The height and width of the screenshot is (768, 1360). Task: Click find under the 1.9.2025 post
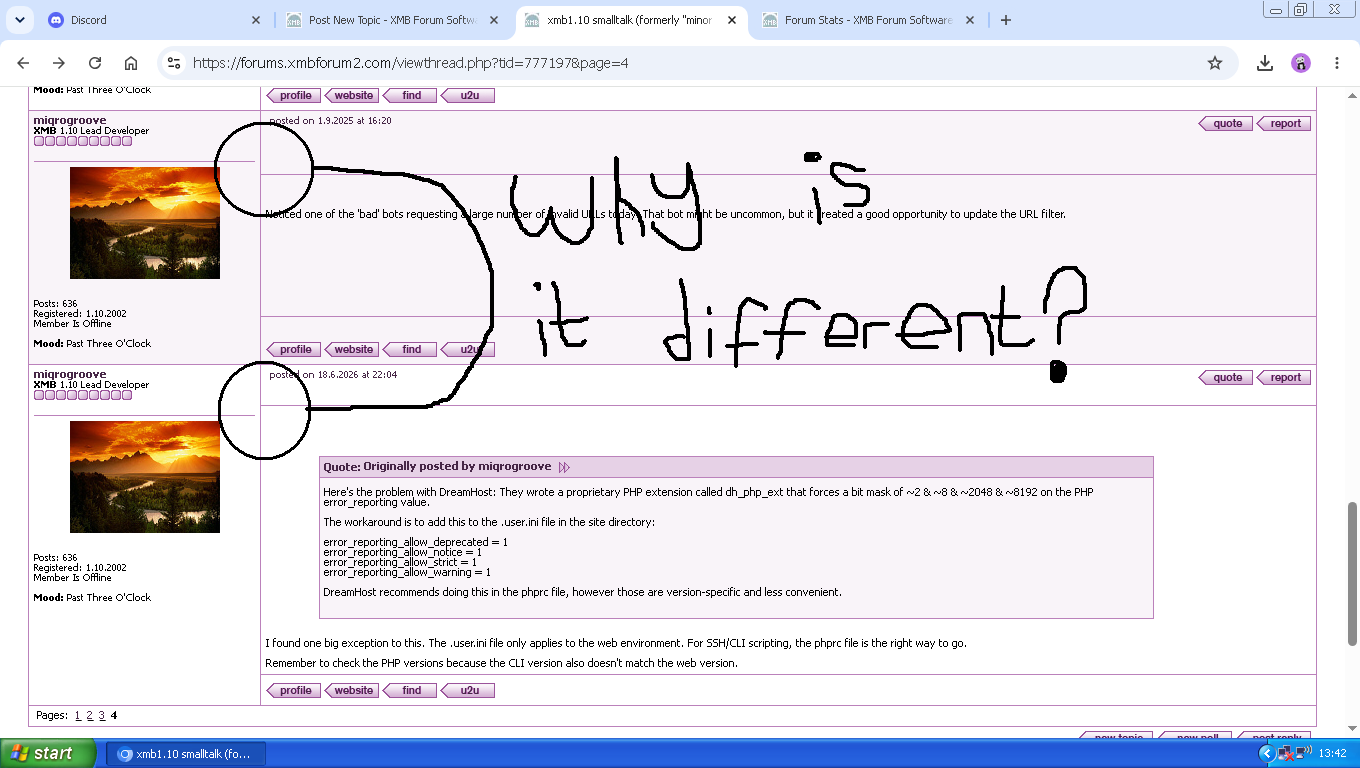tap(410, 350)
